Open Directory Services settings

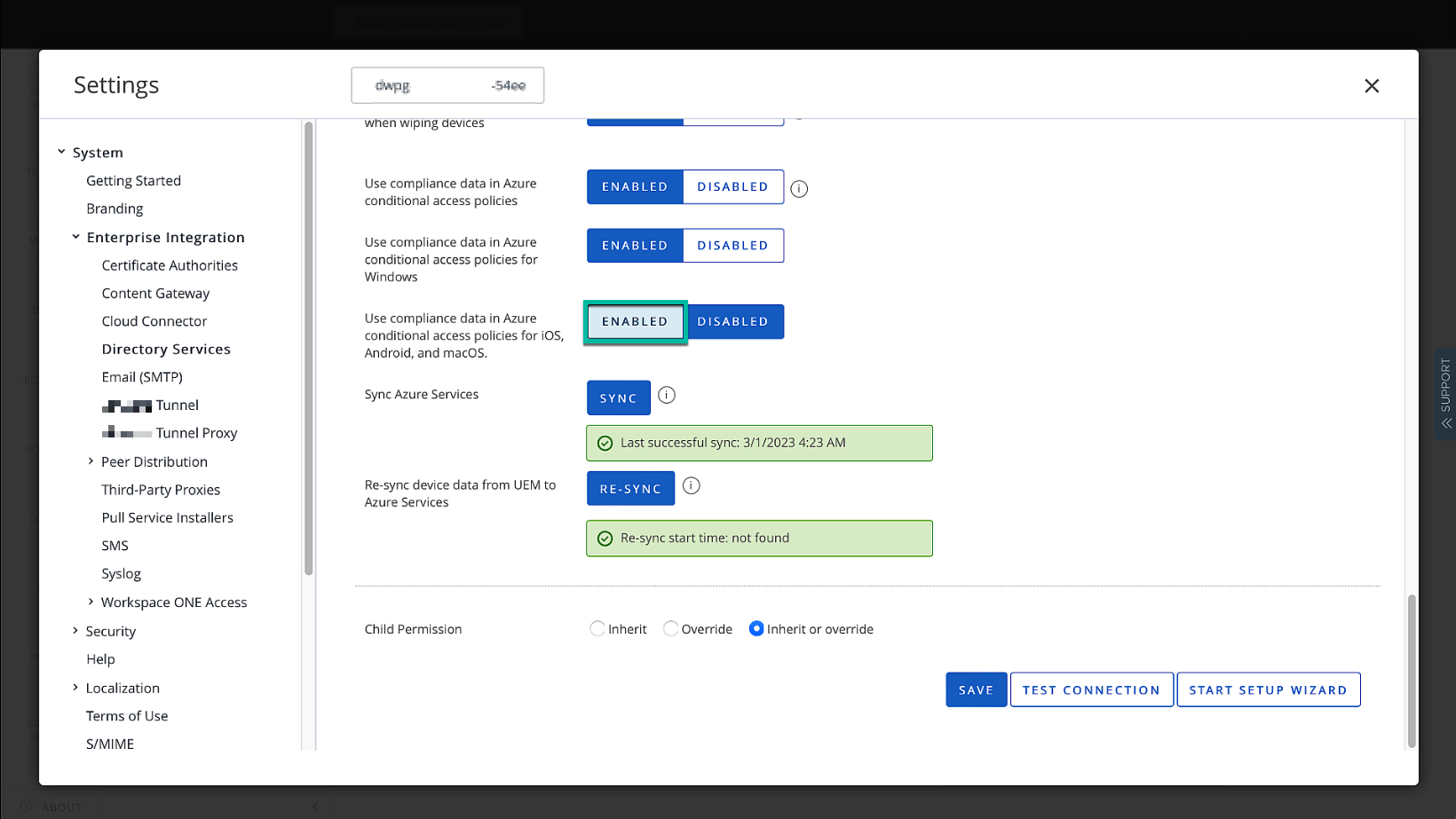pyautogui.click(x=166, y=350)
